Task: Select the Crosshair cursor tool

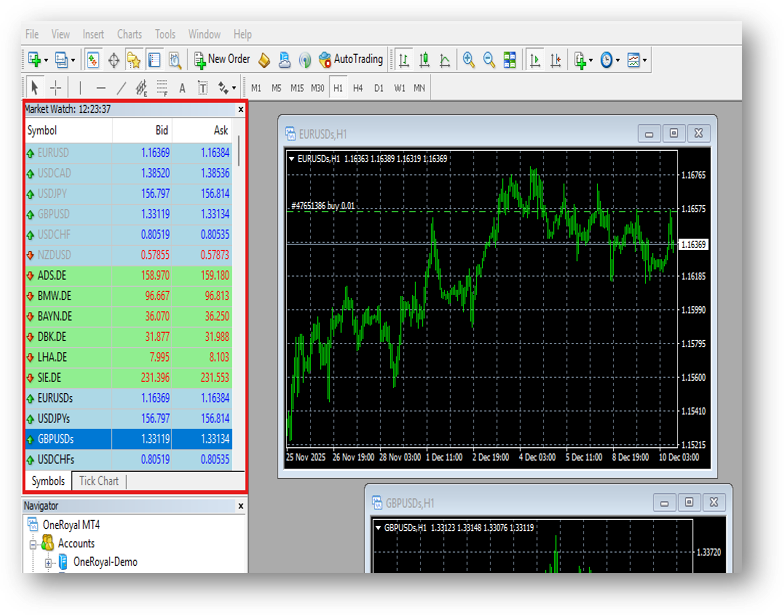Action: coord(56,88)
